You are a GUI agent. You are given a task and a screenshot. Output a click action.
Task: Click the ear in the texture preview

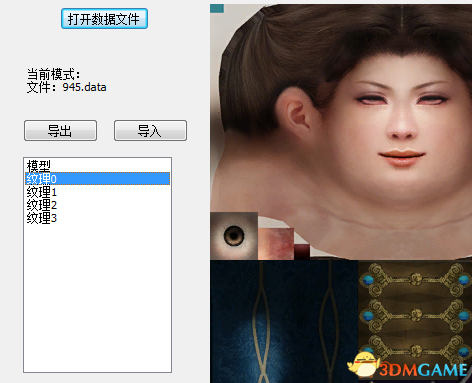click(x=297, y=112)
